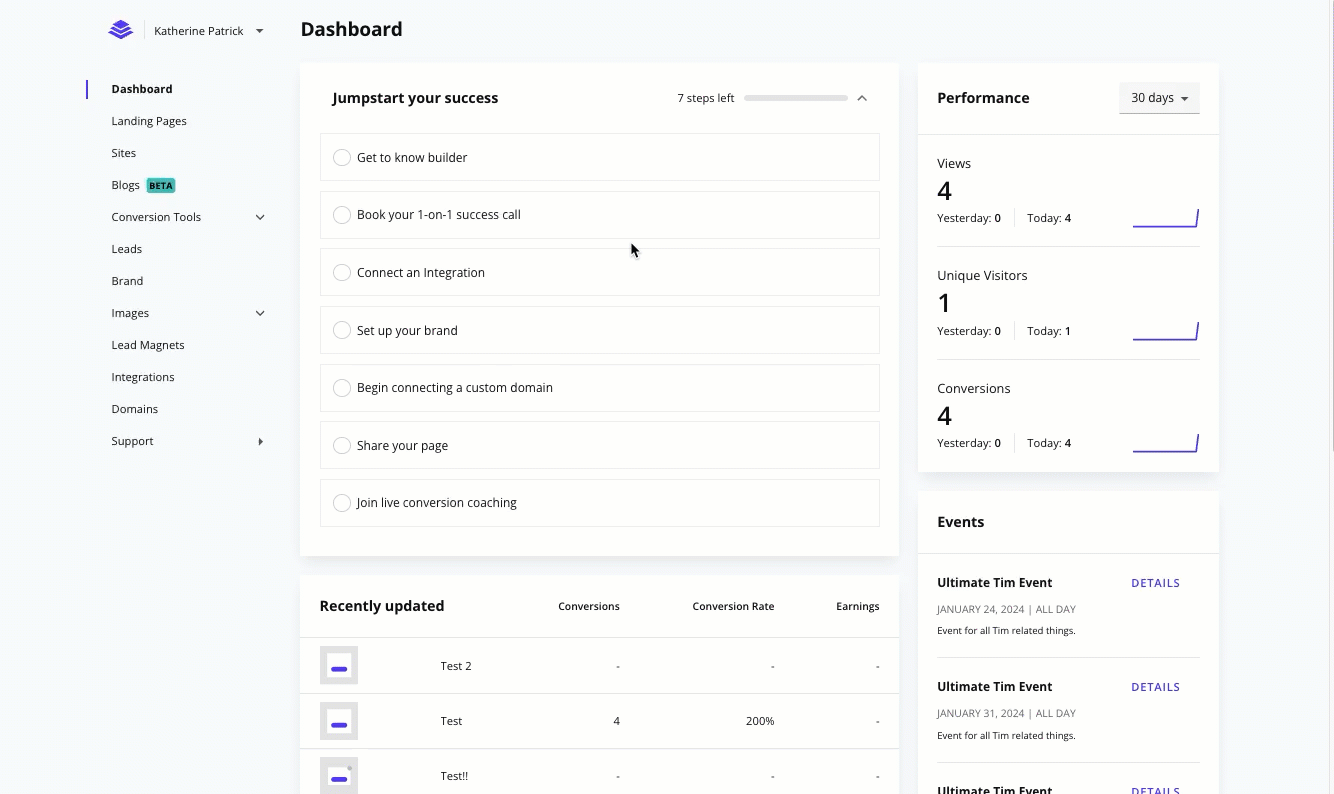This screenshot has width=1334, height=794.
Task: Collapse the Jumpstart your success panel
Action: 862,98
